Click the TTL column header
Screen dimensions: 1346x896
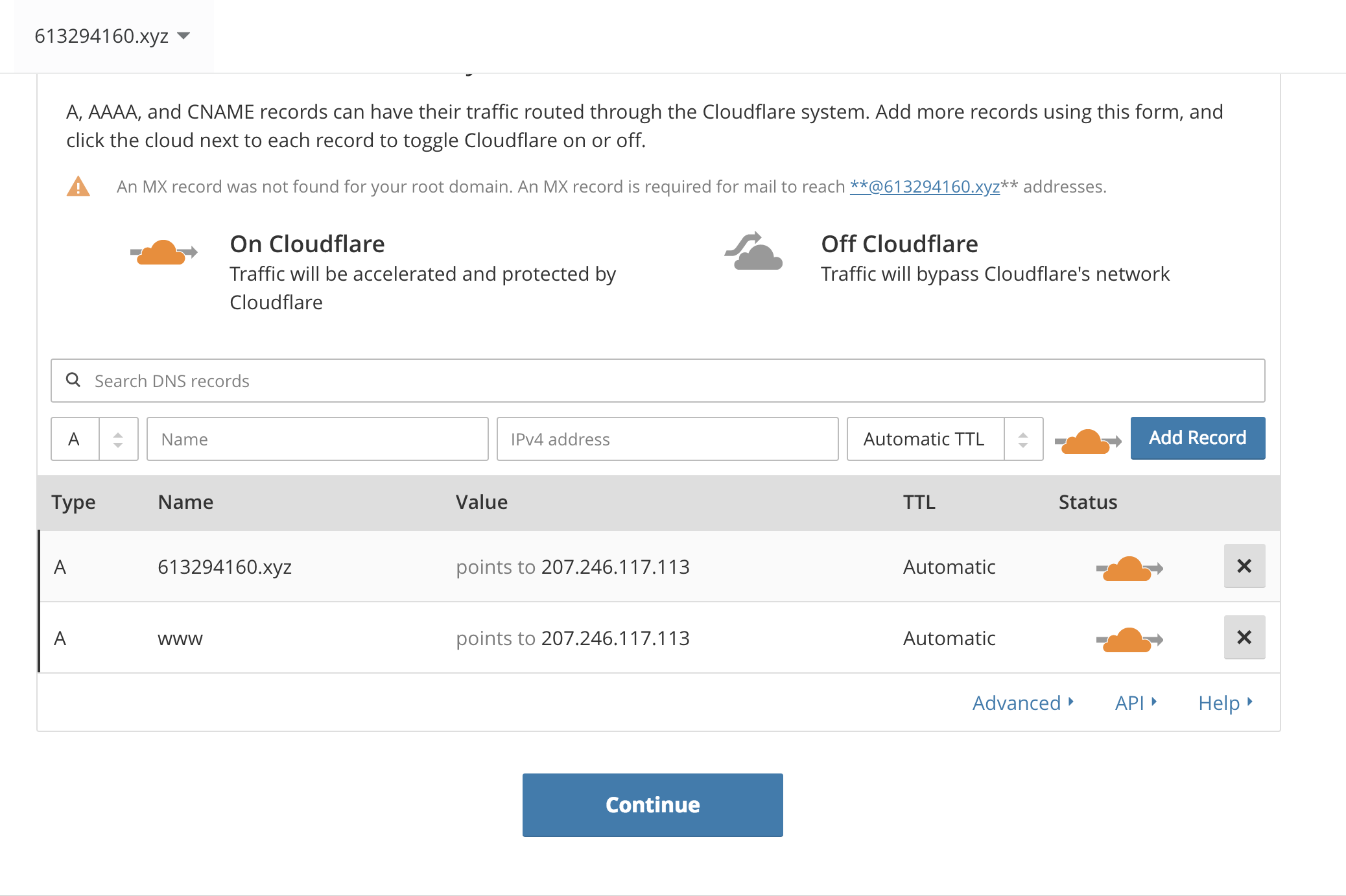coord(919,502)
